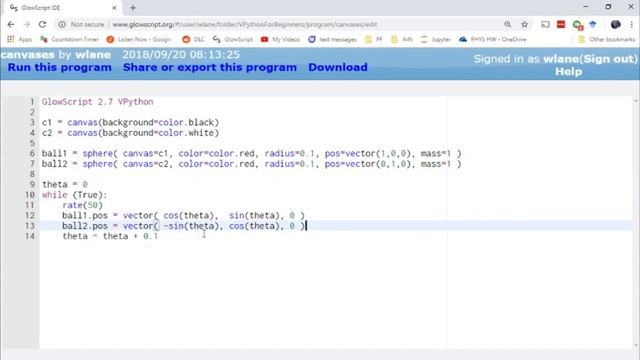The width and height of the screenshot is (640, 360).
Task: Close the GlowScript IDE tab
Action: pyautogui.click(x=114, y=8)
